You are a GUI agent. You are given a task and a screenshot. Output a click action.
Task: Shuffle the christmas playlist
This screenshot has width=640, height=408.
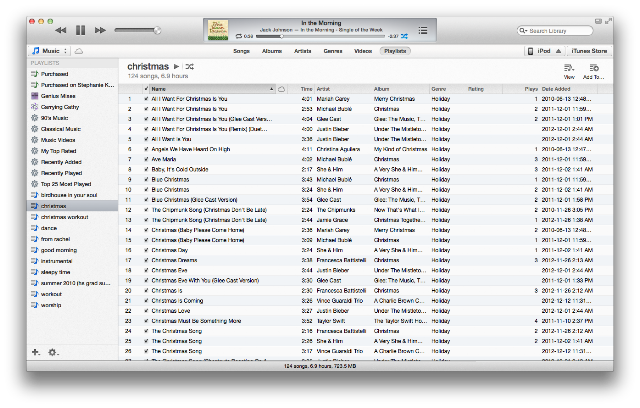190,67
